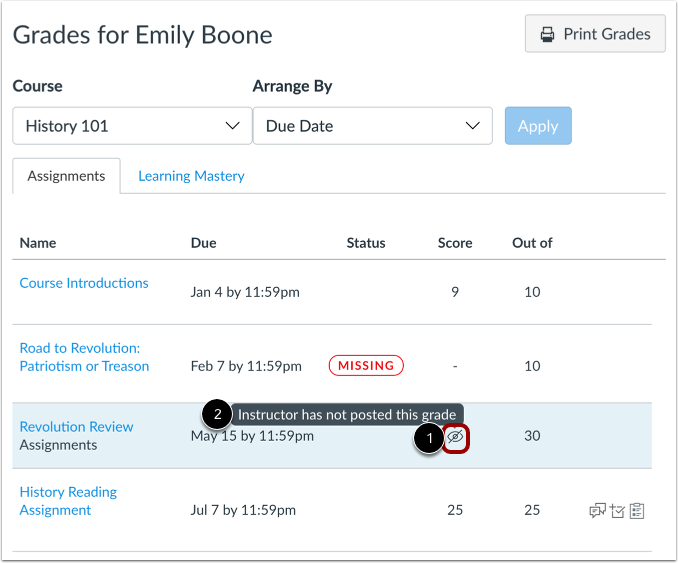Viewport: 678px width, 563px height.
Task: Click the due date Jul 7 by 11:59pm
Action: click(x=243, y=510)
